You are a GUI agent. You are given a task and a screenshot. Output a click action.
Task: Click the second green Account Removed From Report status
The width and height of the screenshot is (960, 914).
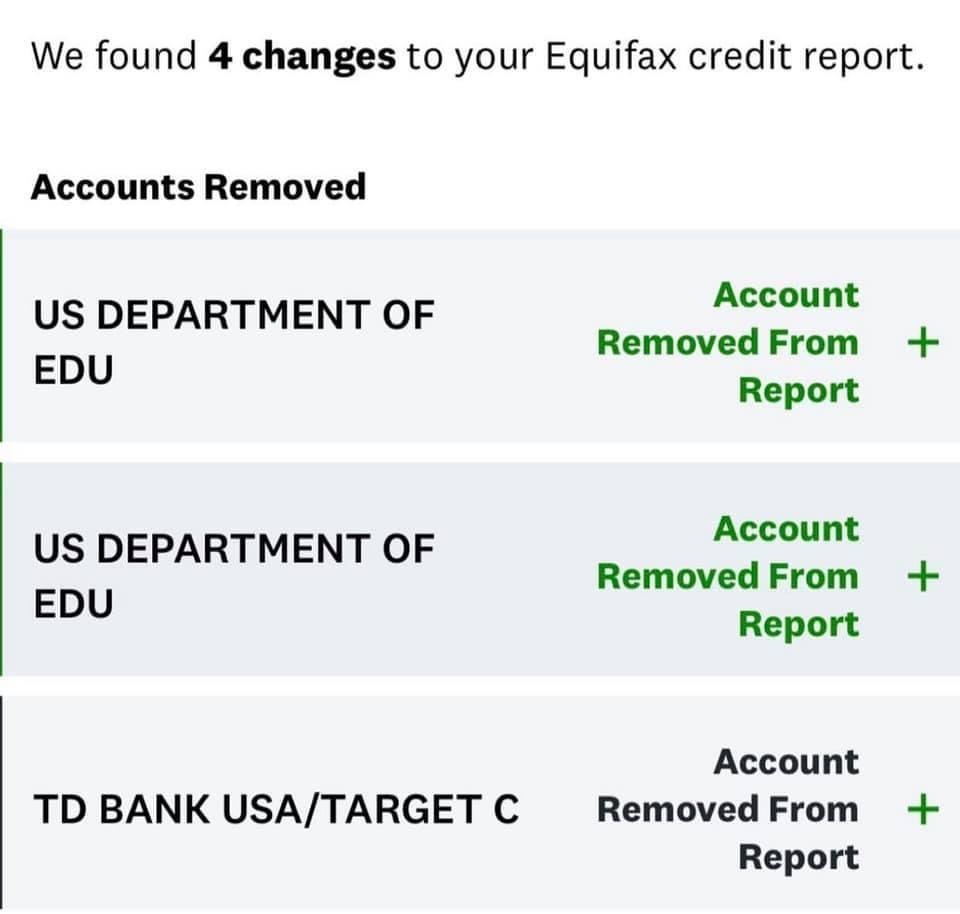(x=728, y=576)
